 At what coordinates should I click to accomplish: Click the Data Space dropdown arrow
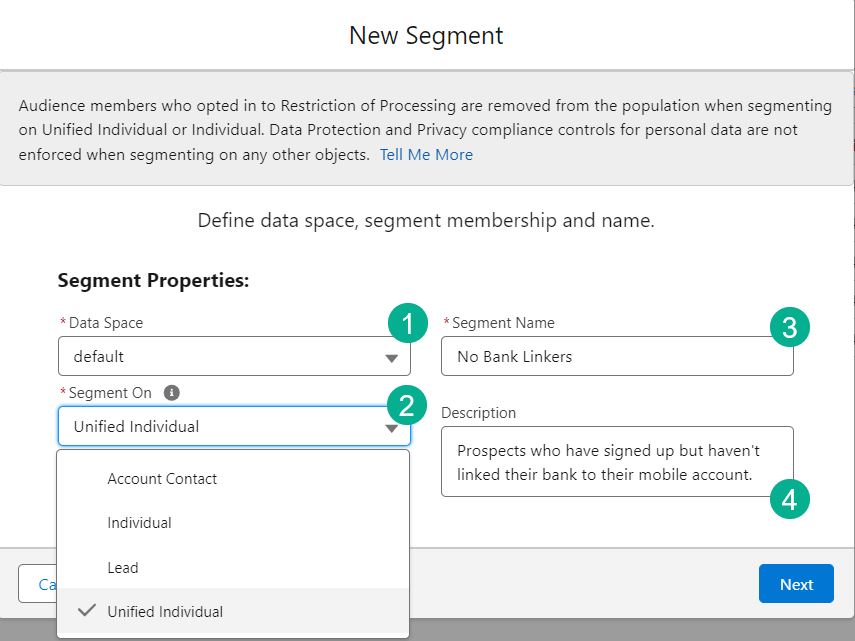click(391, 359)
